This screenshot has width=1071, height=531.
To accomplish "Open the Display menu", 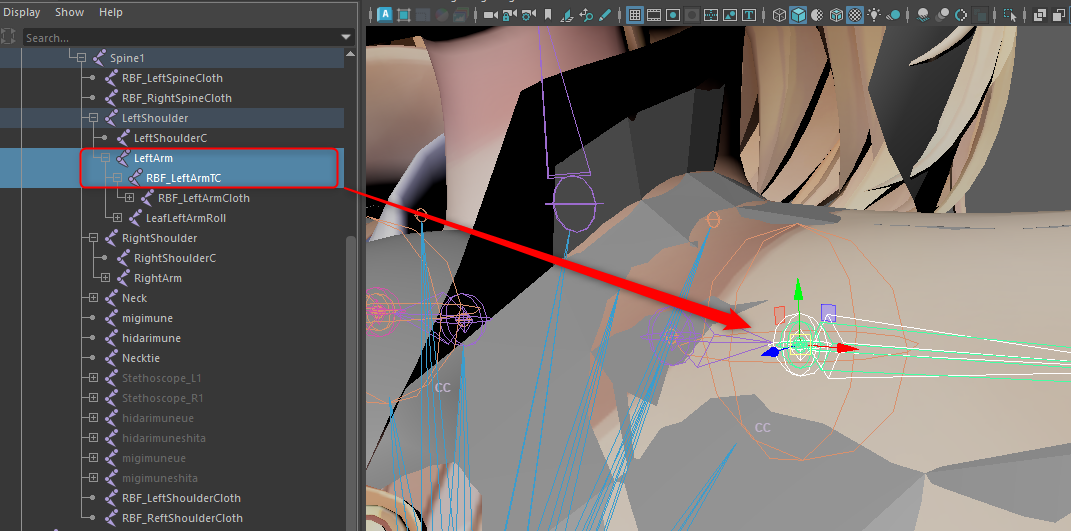I will [x=22, y=12].
